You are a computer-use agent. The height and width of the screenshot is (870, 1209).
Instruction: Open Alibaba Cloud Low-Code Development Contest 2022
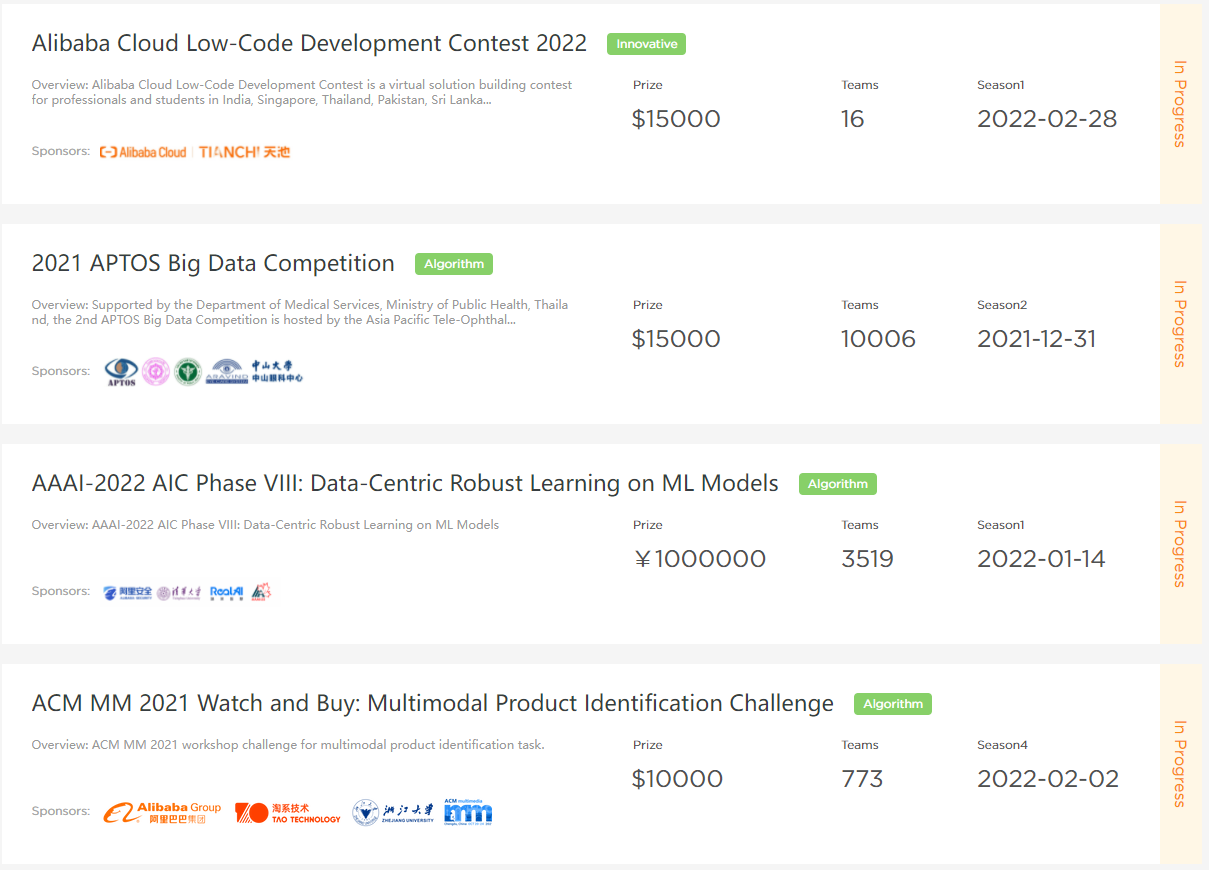[309, 44]
